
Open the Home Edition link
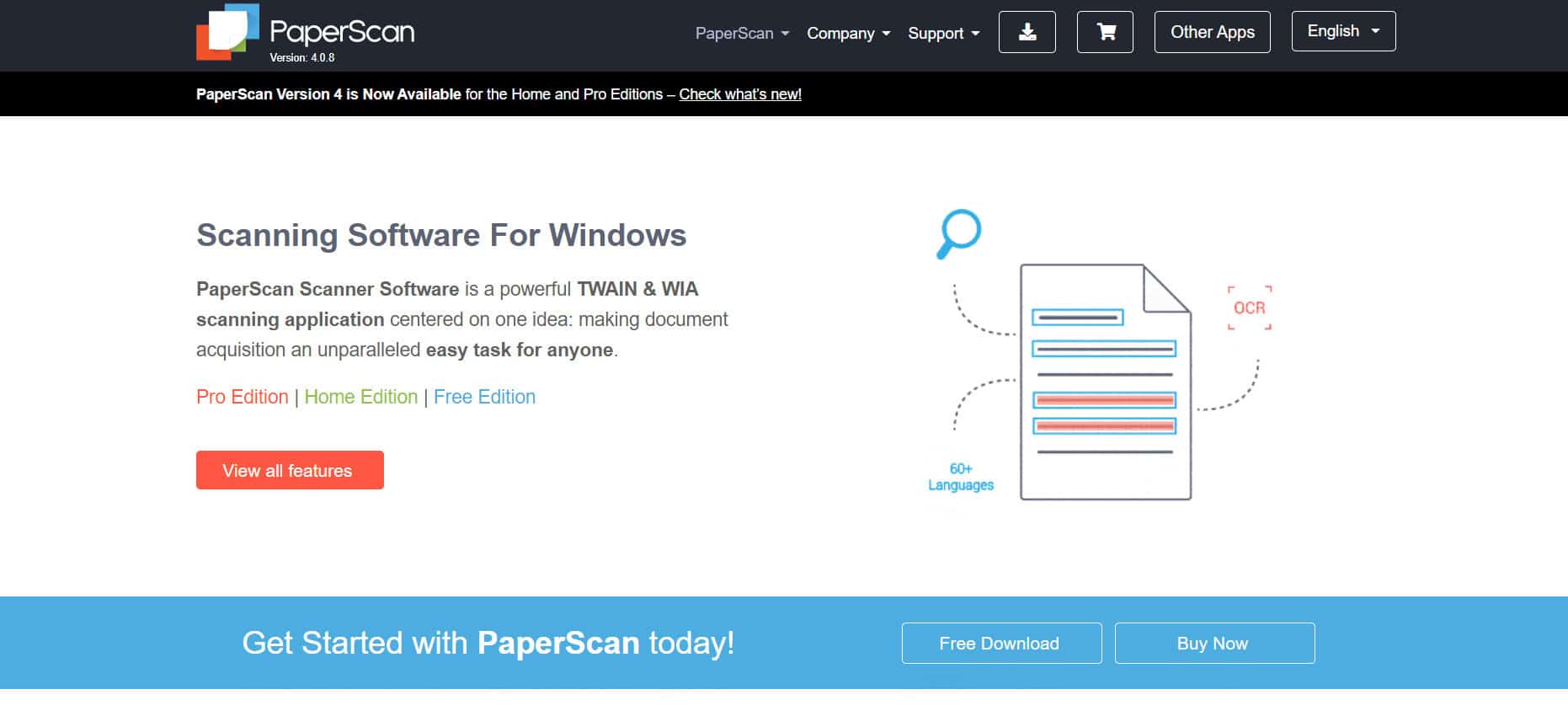click(x=361, y=397)
